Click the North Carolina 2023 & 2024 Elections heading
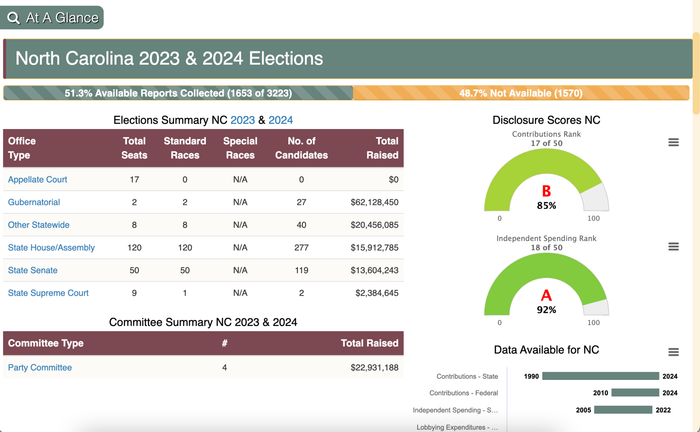Image resolution: width=700 pixels, height=432 pixels. 169,58
